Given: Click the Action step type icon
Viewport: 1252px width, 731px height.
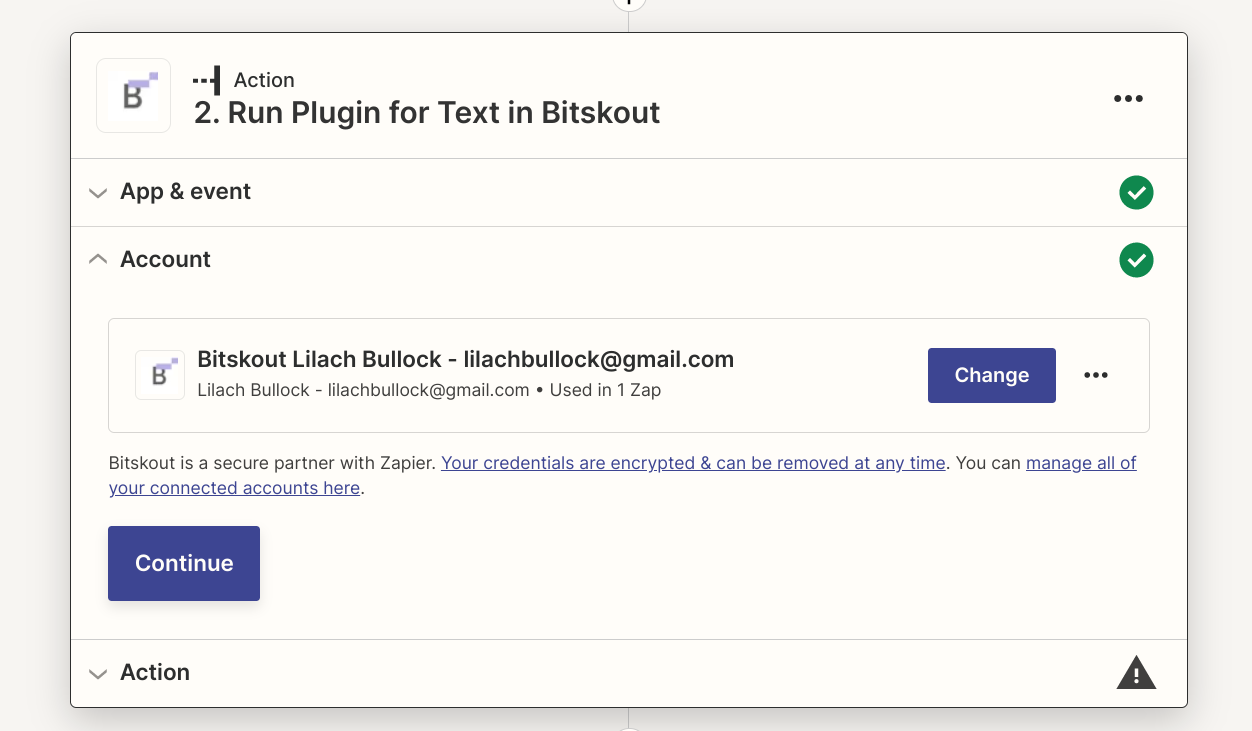Looking at the screenshot, I should point(207,80).
